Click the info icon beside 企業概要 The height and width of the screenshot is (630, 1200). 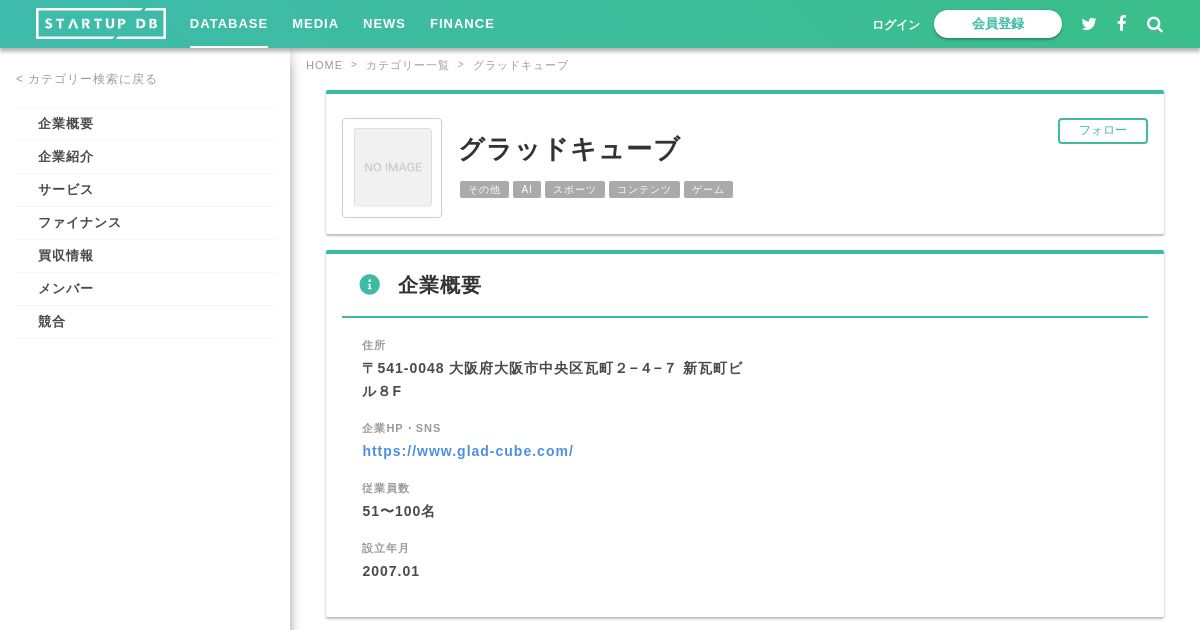click(x=370, y=284)
